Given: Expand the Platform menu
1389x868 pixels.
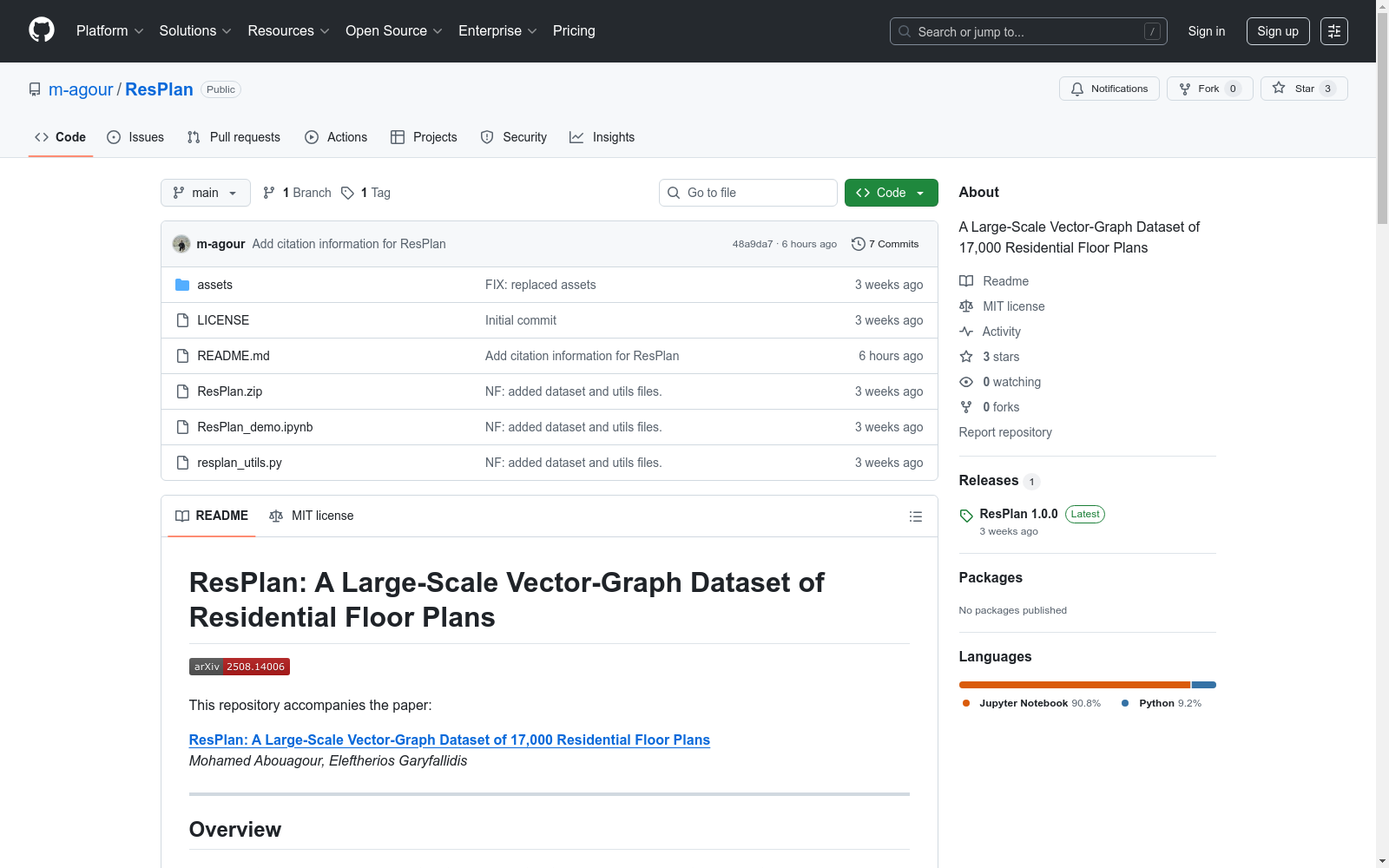Looking at the screenshot, I should 110,31.
